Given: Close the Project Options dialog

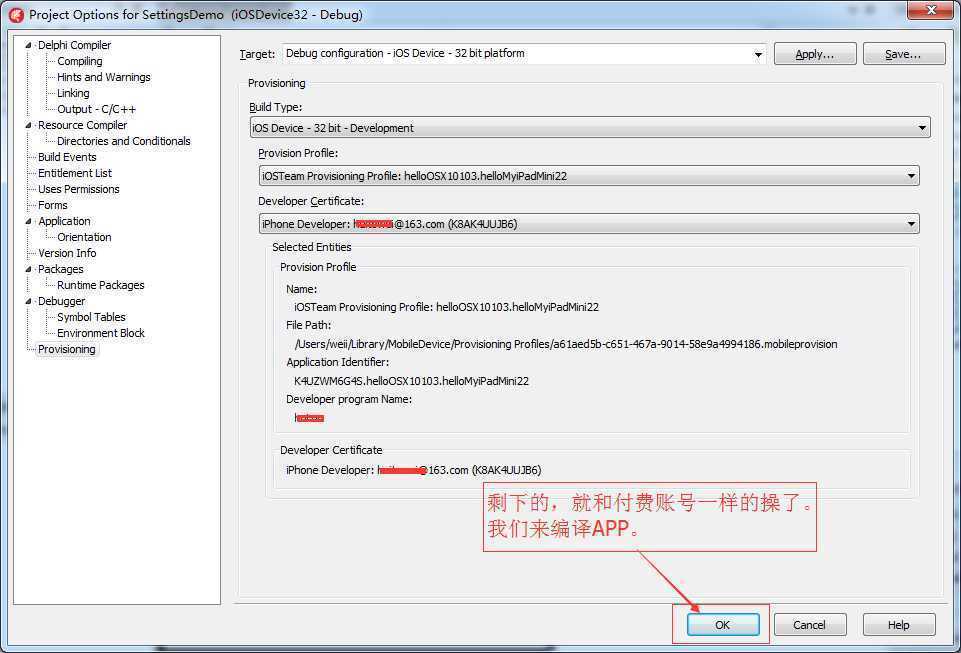Looking at the screenshot, I should click(x=930, y=10).
